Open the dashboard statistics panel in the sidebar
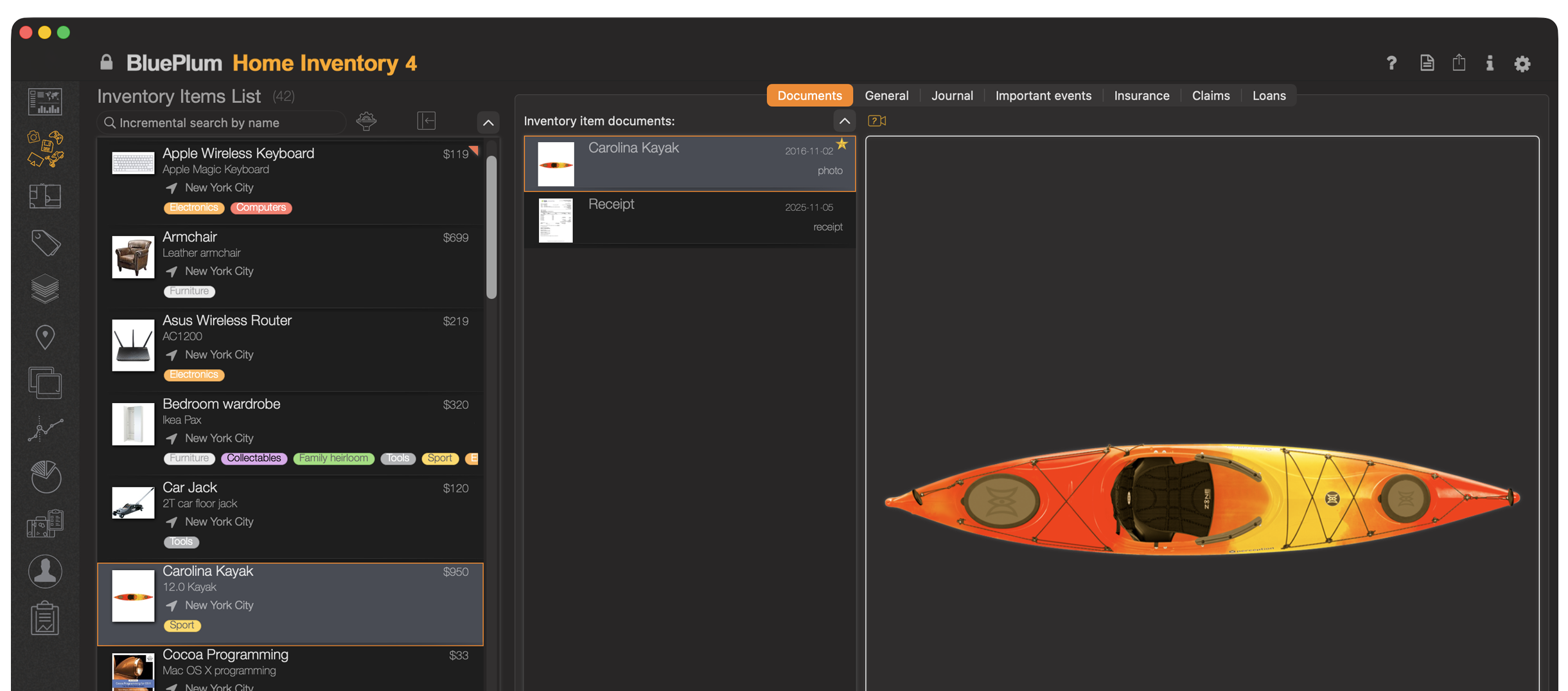1568x691 pixels. pos(45,101)
